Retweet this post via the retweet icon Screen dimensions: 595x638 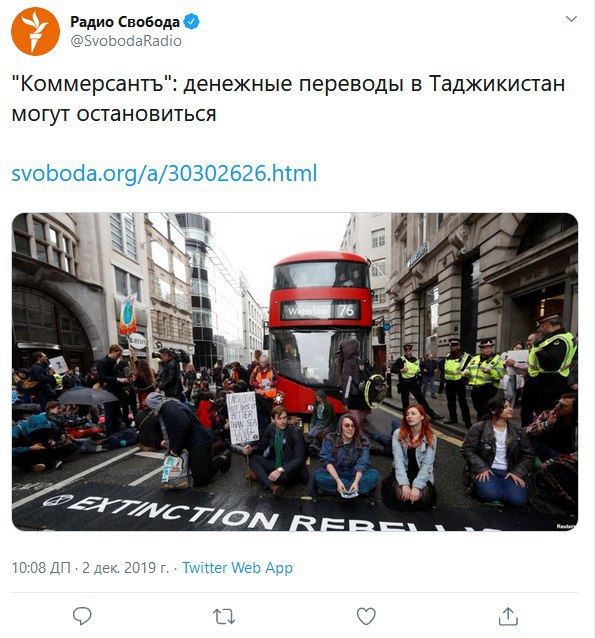[224, 616]
